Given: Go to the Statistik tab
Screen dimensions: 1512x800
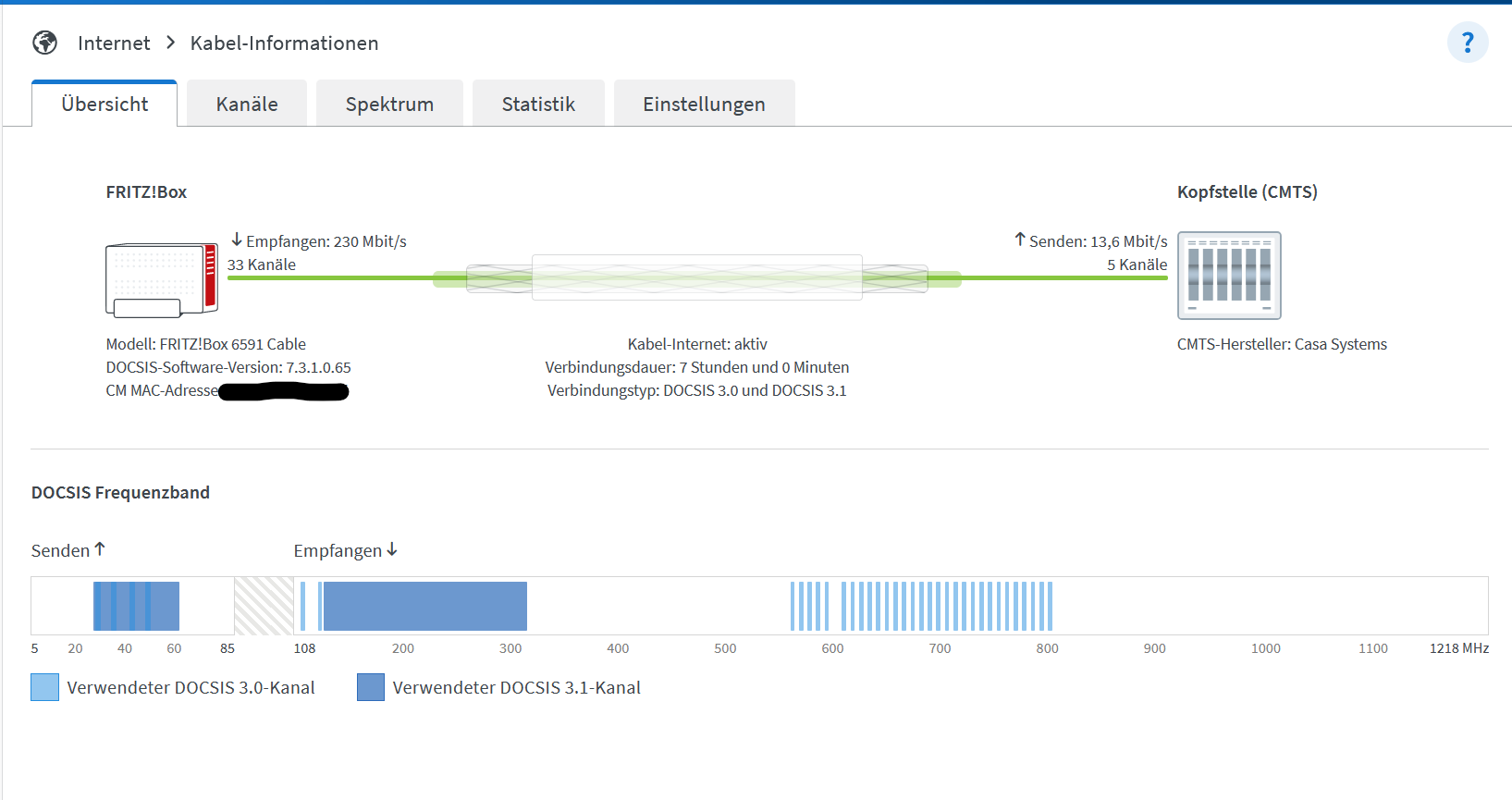Looking at the screenshot, I should [538, 104].
